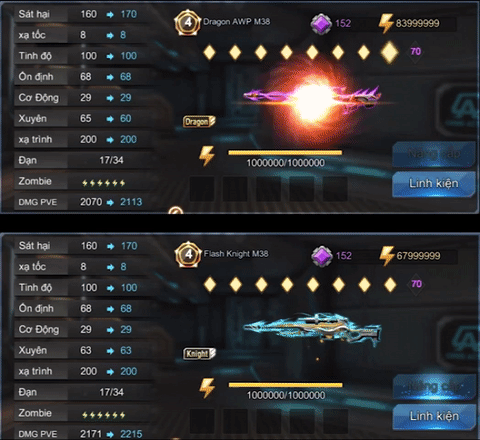Click the level 4 badge beside Flash Knight M38

coord(188,255)
